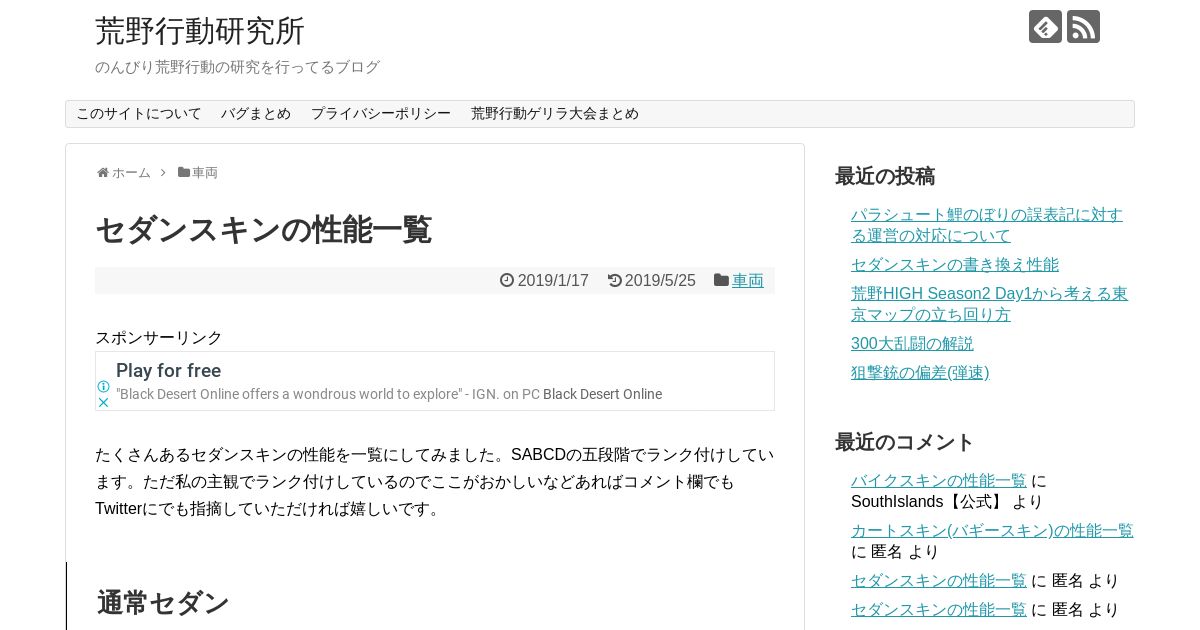The height and width of the screenshot is (630, 1200).
Task: Click folder icon beside 車両 breadcrumb
Action: (184, 172)
